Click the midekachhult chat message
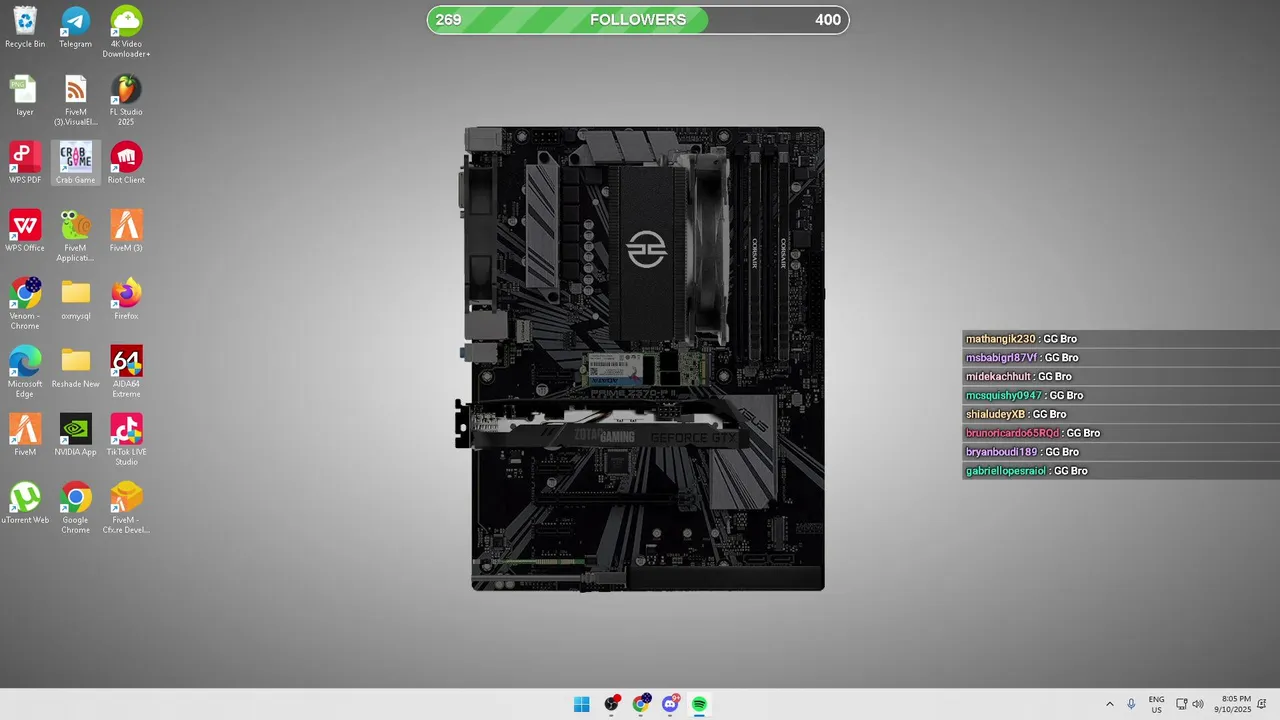Screen dimensions: 1280x720 click(x=1121, y=377)
